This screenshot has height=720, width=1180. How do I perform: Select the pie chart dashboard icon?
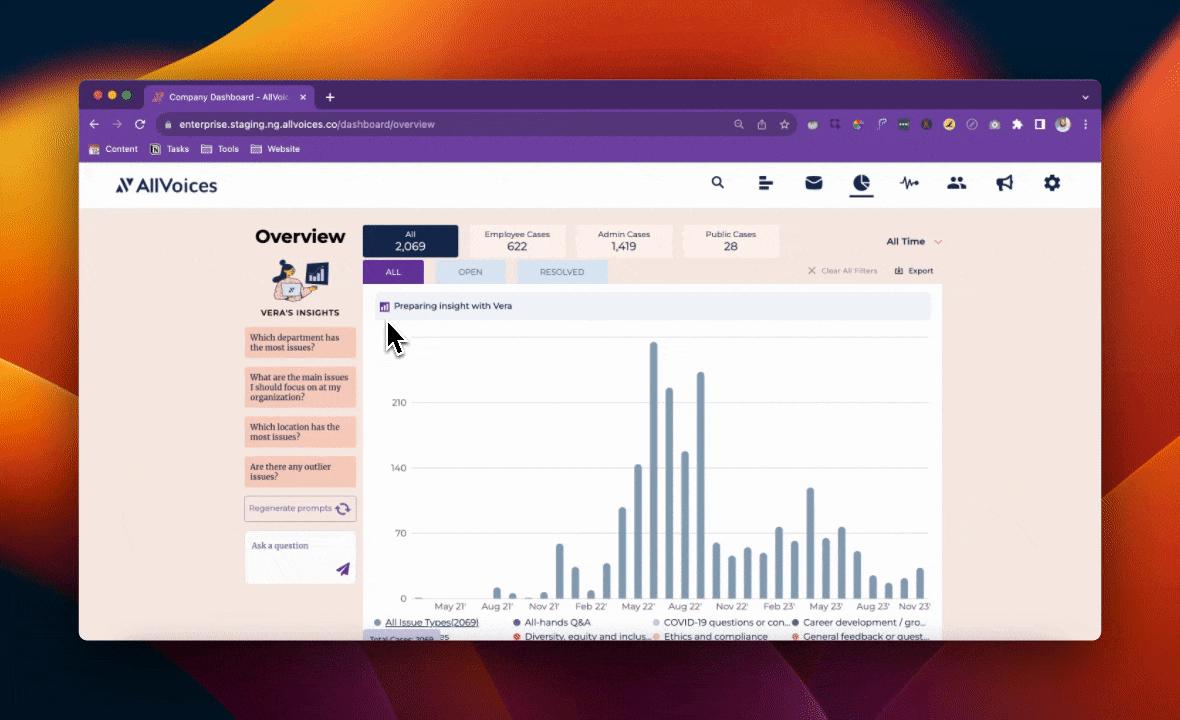[861, 183]
